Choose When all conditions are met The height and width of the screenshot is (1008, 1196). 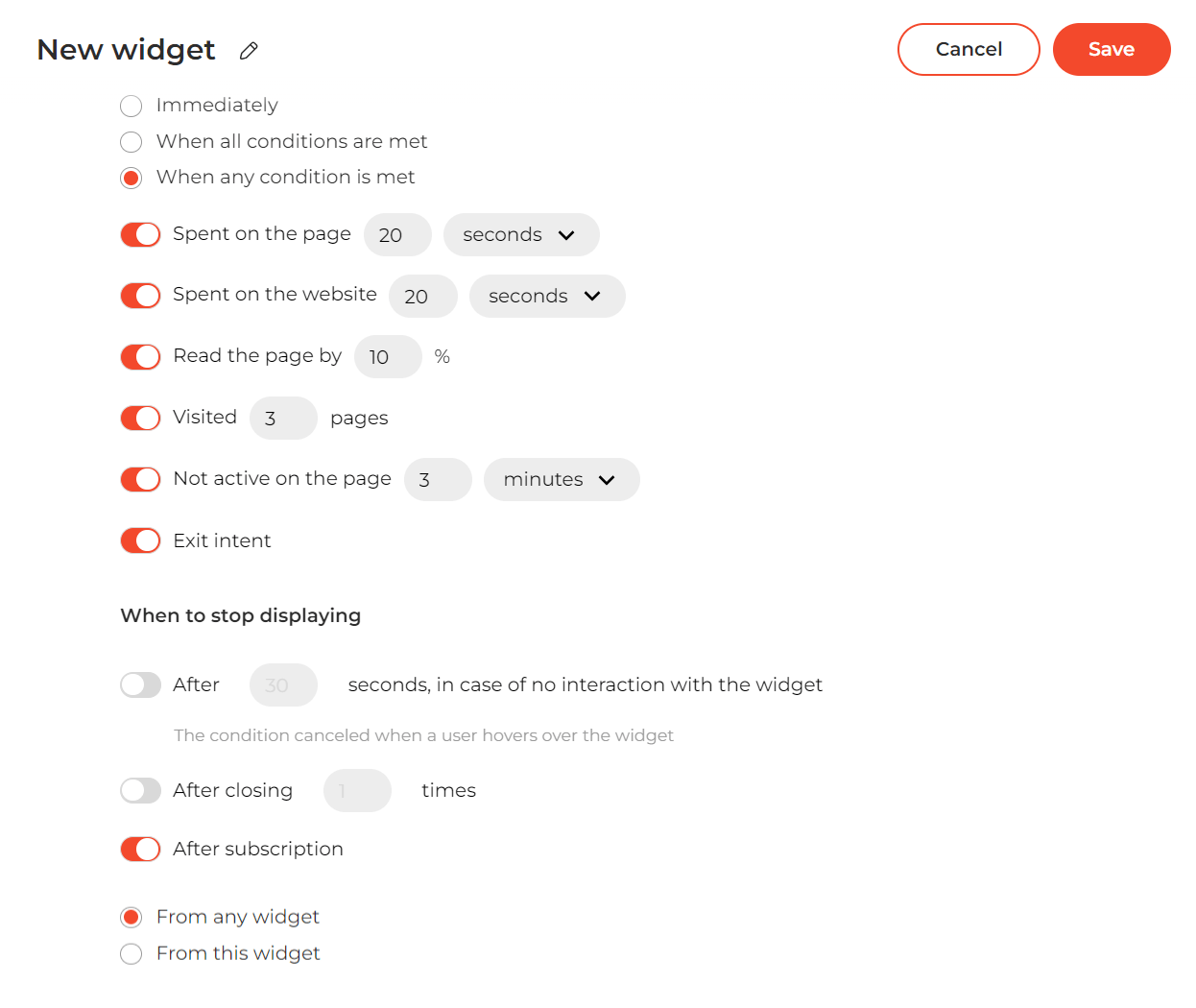click(x=131, y=141)
